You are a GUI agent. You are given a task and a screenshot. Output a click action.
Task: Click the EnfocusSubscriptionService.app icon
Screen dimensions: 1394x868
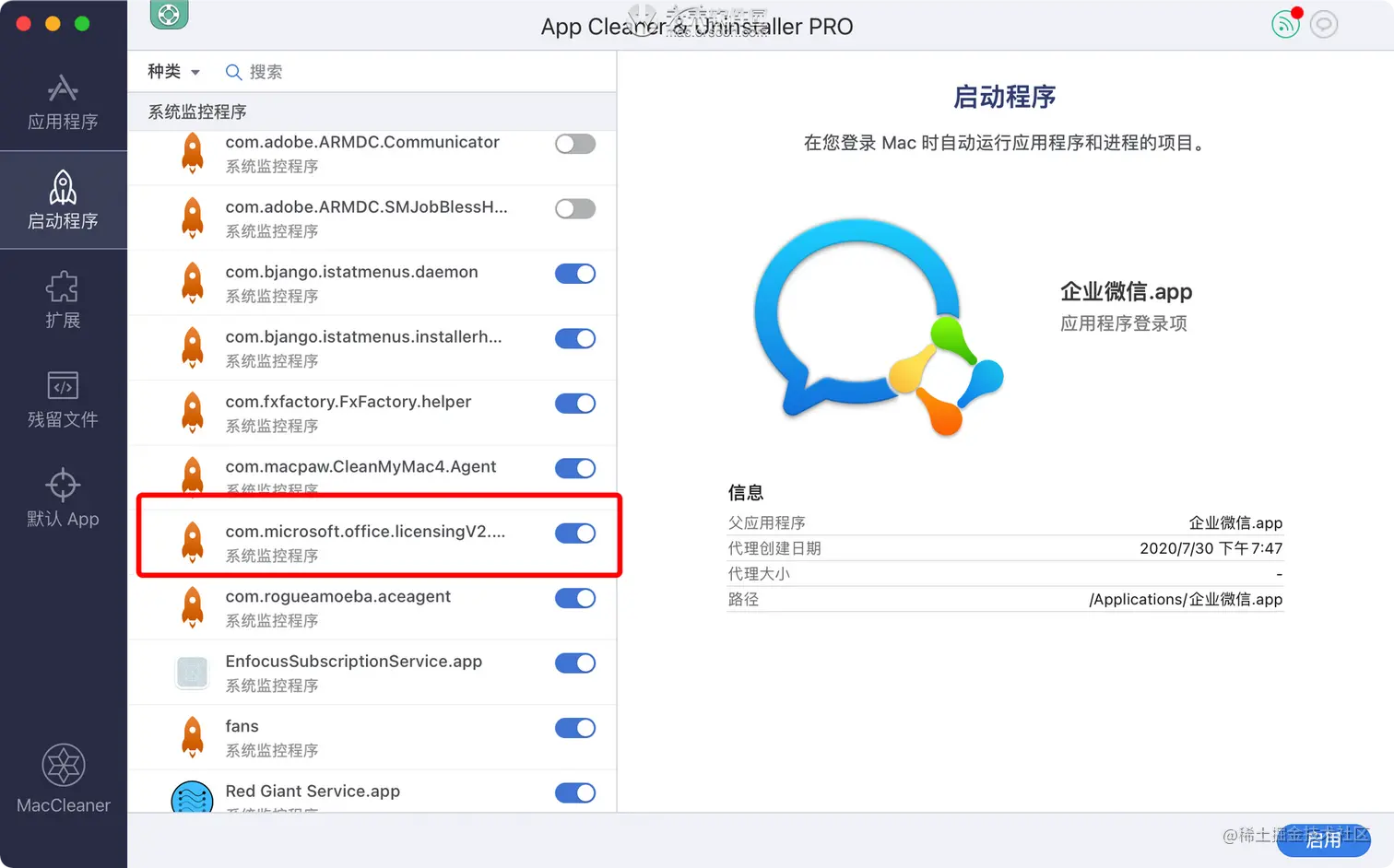(x=192, y=673)
